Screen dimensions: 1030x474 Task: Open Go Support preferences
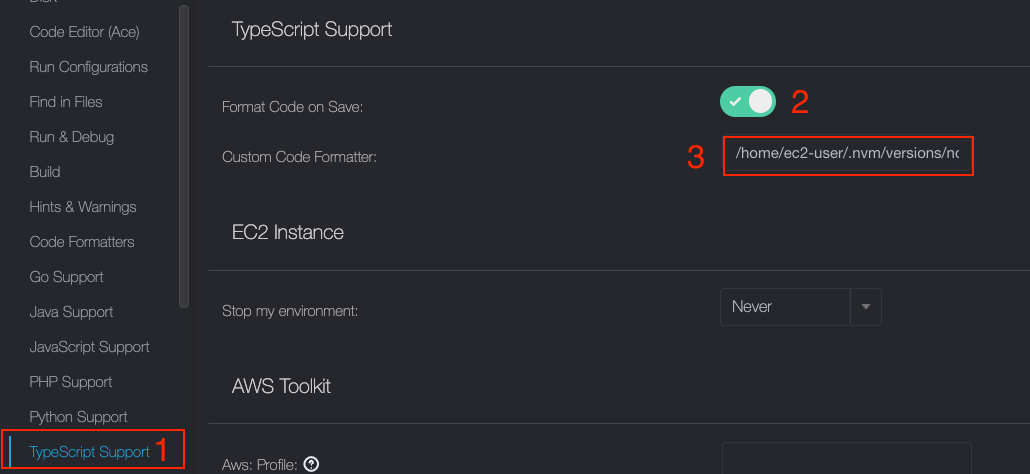[x=66, y=277]
